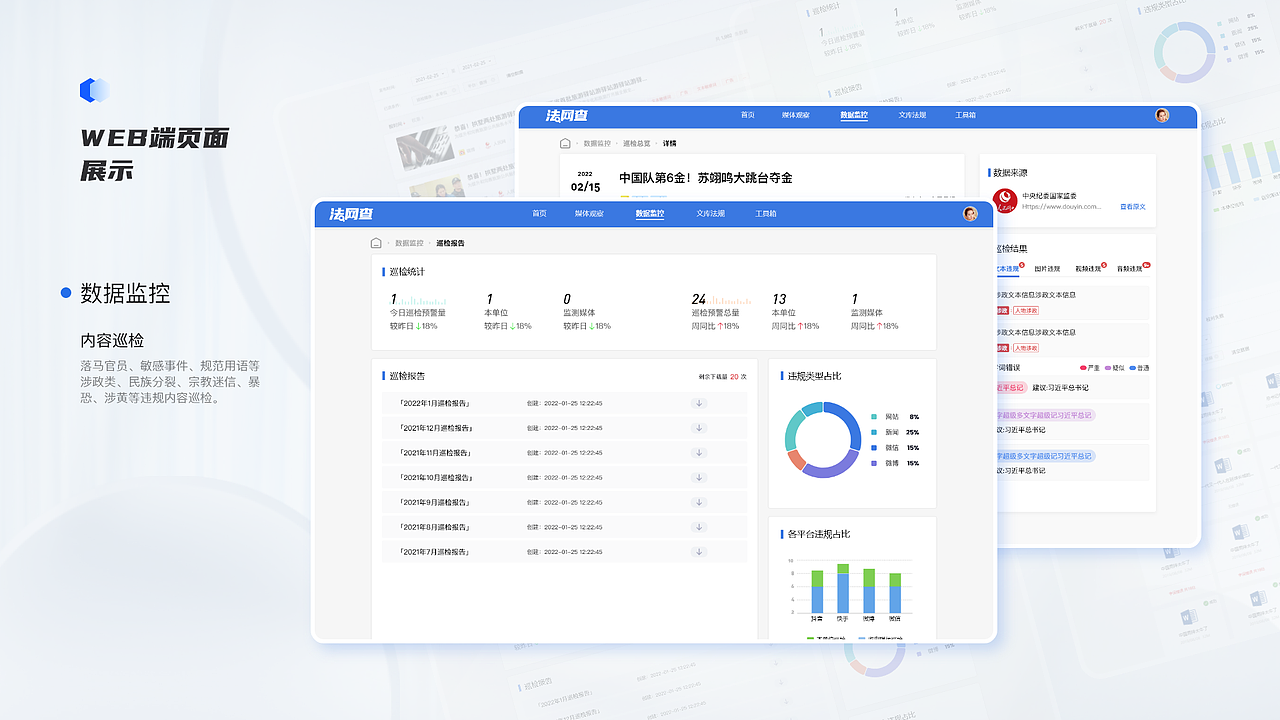Open the 媒体观察 menu item

click(x=588, y=213)
